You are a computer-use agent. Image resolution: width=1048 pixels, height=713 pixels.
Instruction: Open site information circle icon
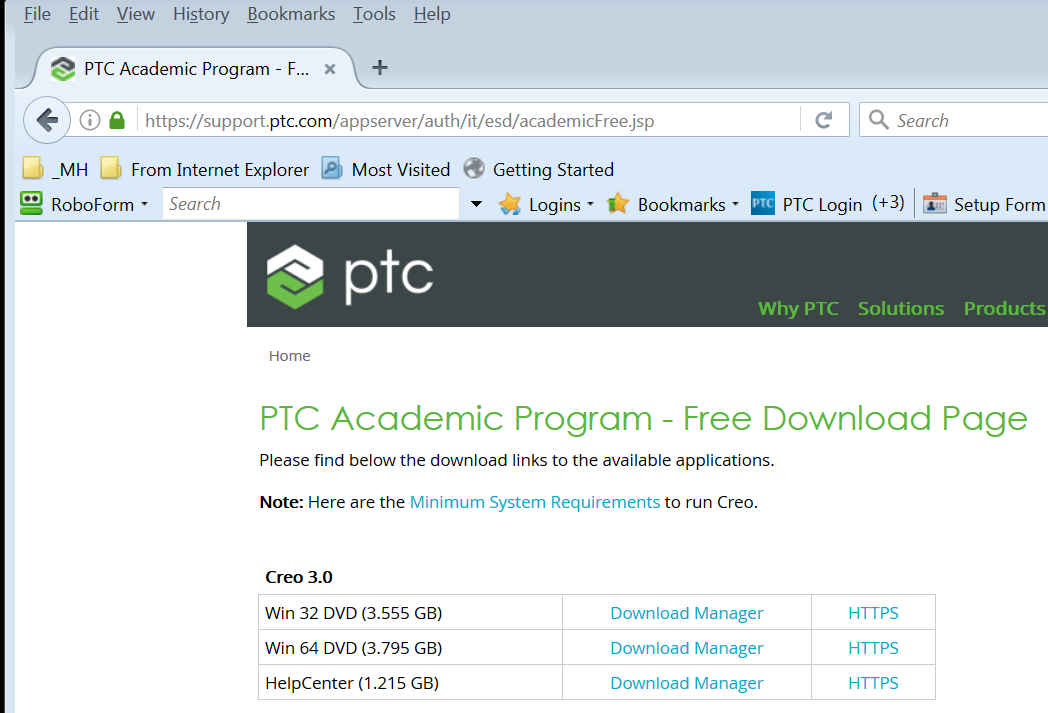pyautogui.click(x=90, y=120)
